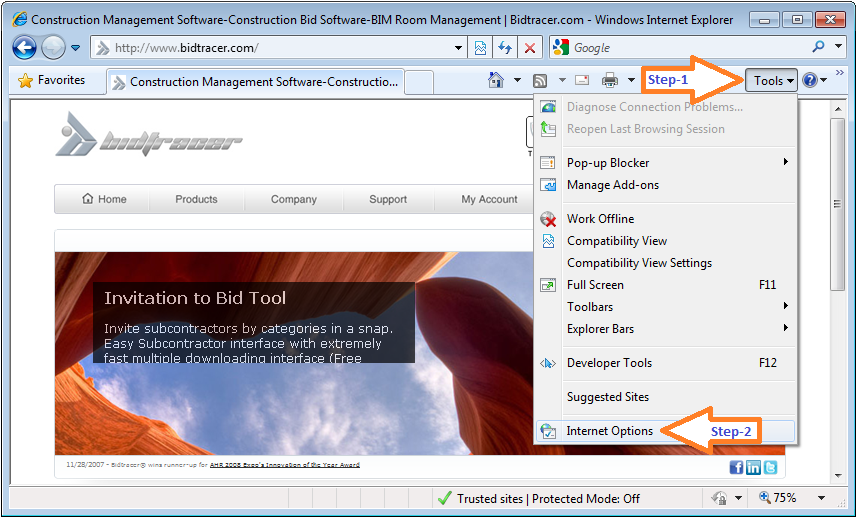Click the bidtracer.com address bar
Screen dimensions: 856x519
(x=273, y=48)
